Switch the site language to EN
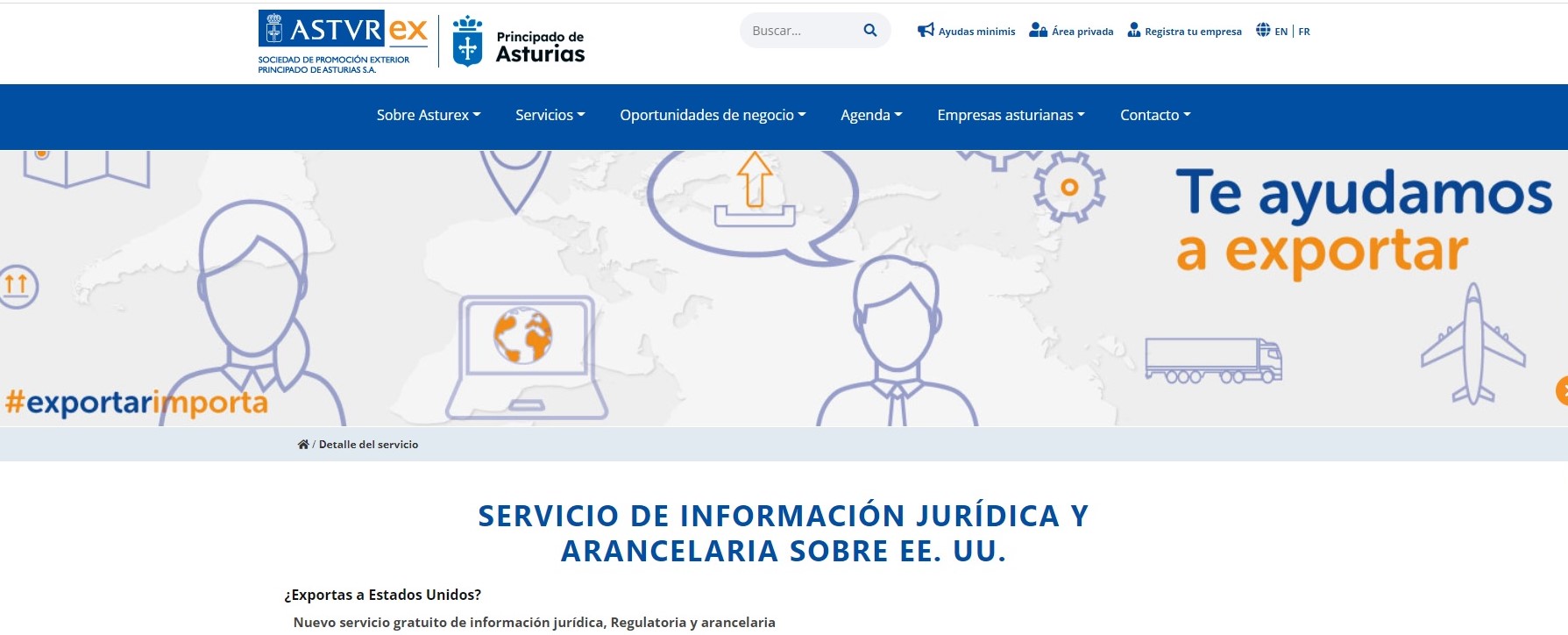1568x635 pixels. click(1281, 32)
